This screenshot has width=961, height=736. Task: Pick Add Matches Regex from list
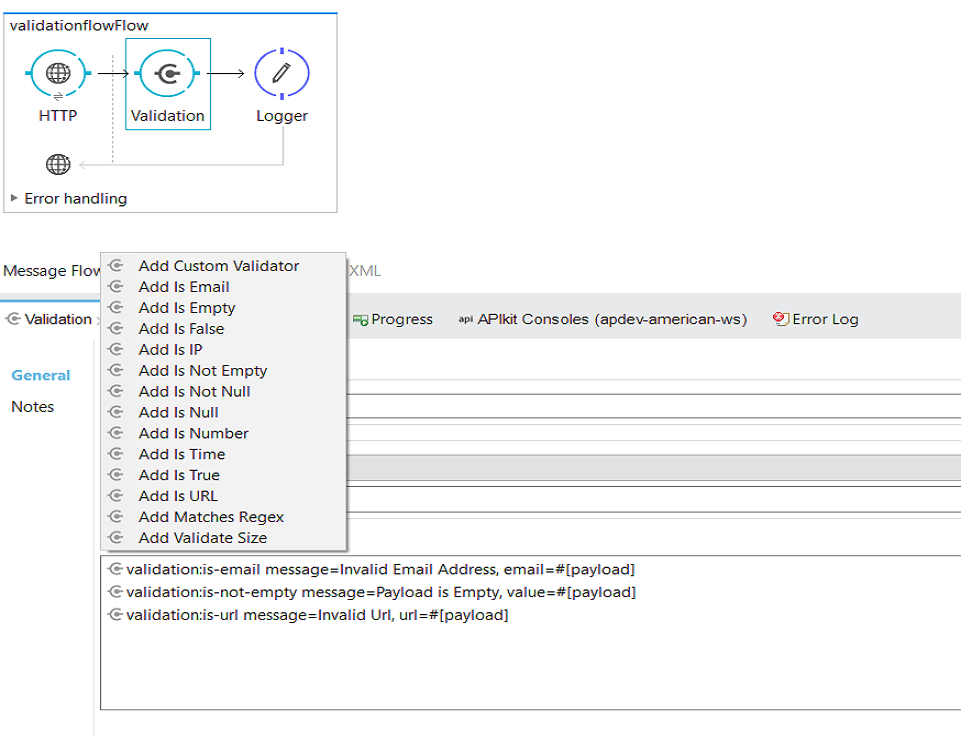(211, 517)
